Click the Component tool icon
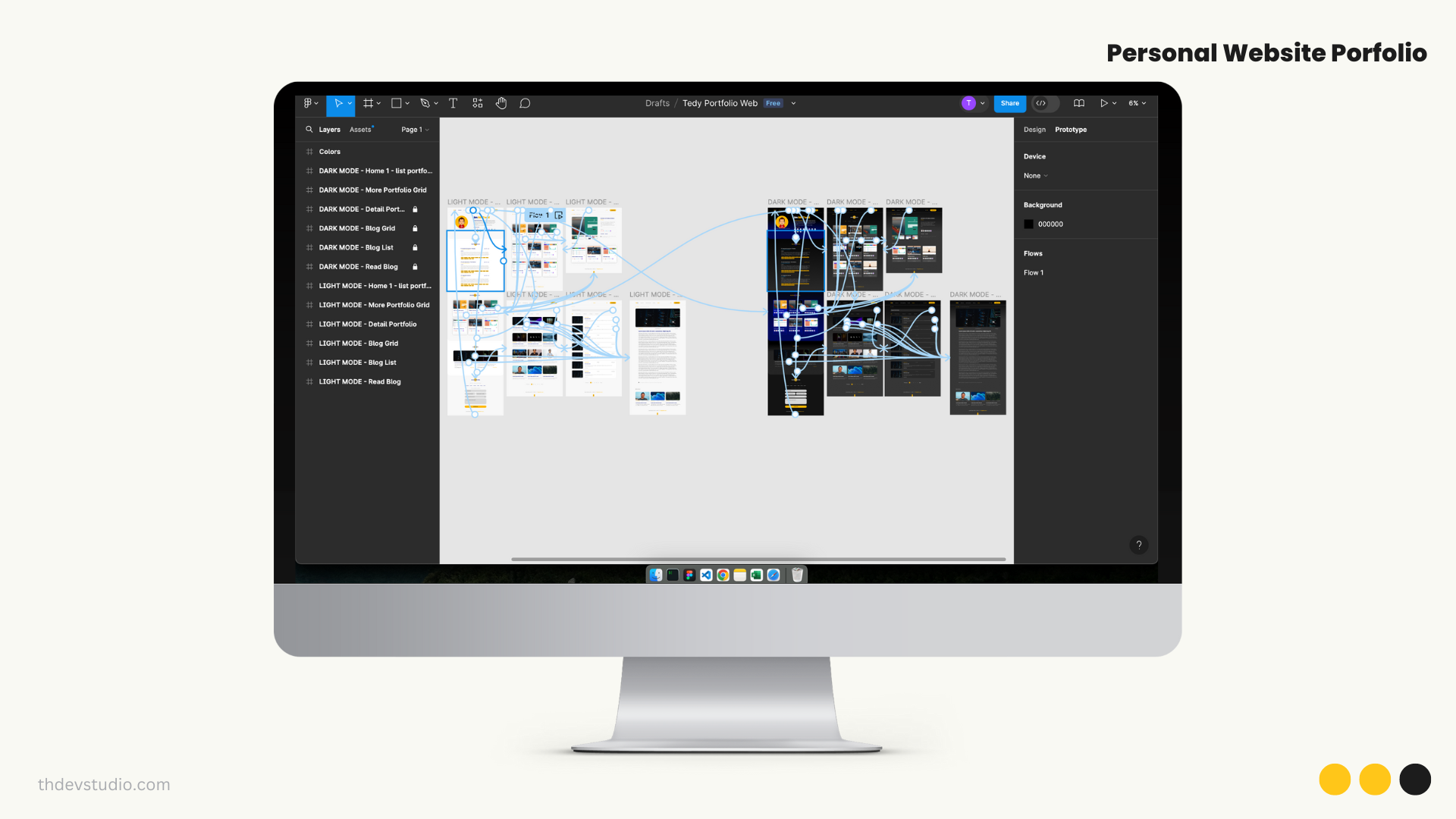The image size is (1456, 819). (477, 103)
